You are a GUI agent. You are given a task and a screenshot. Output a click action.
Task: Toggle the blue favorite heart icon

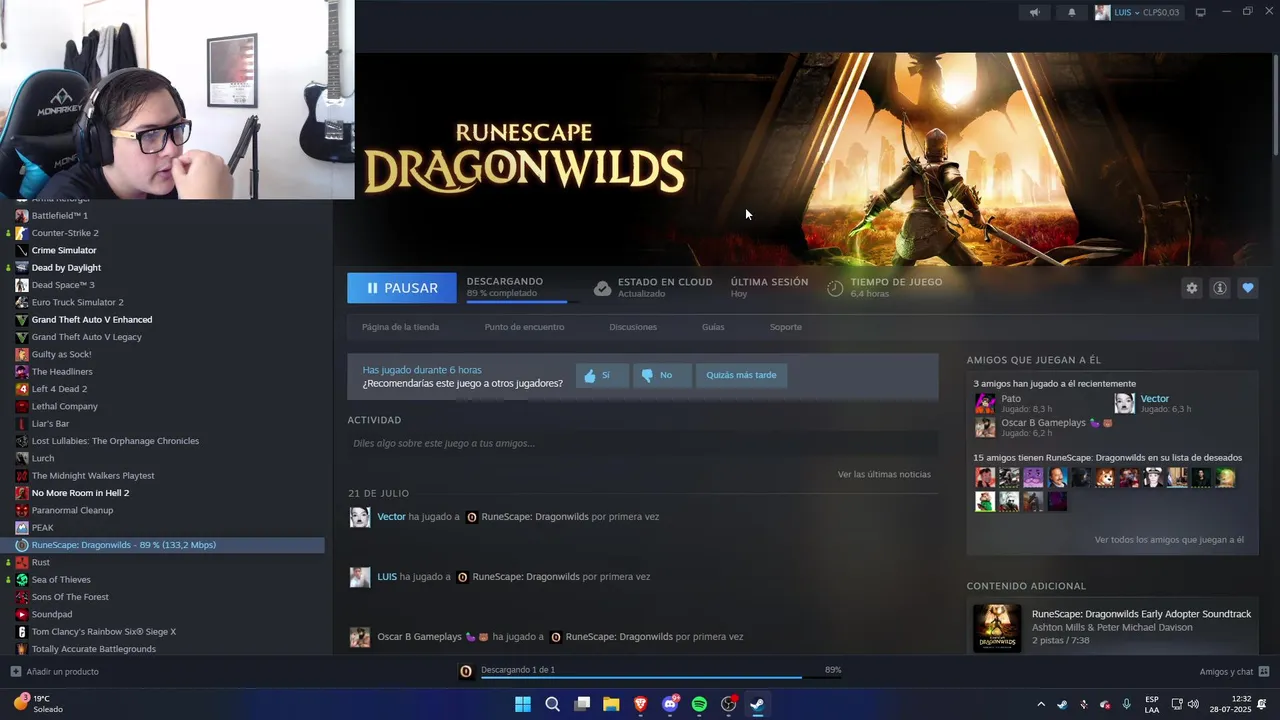click(1247, 288)
